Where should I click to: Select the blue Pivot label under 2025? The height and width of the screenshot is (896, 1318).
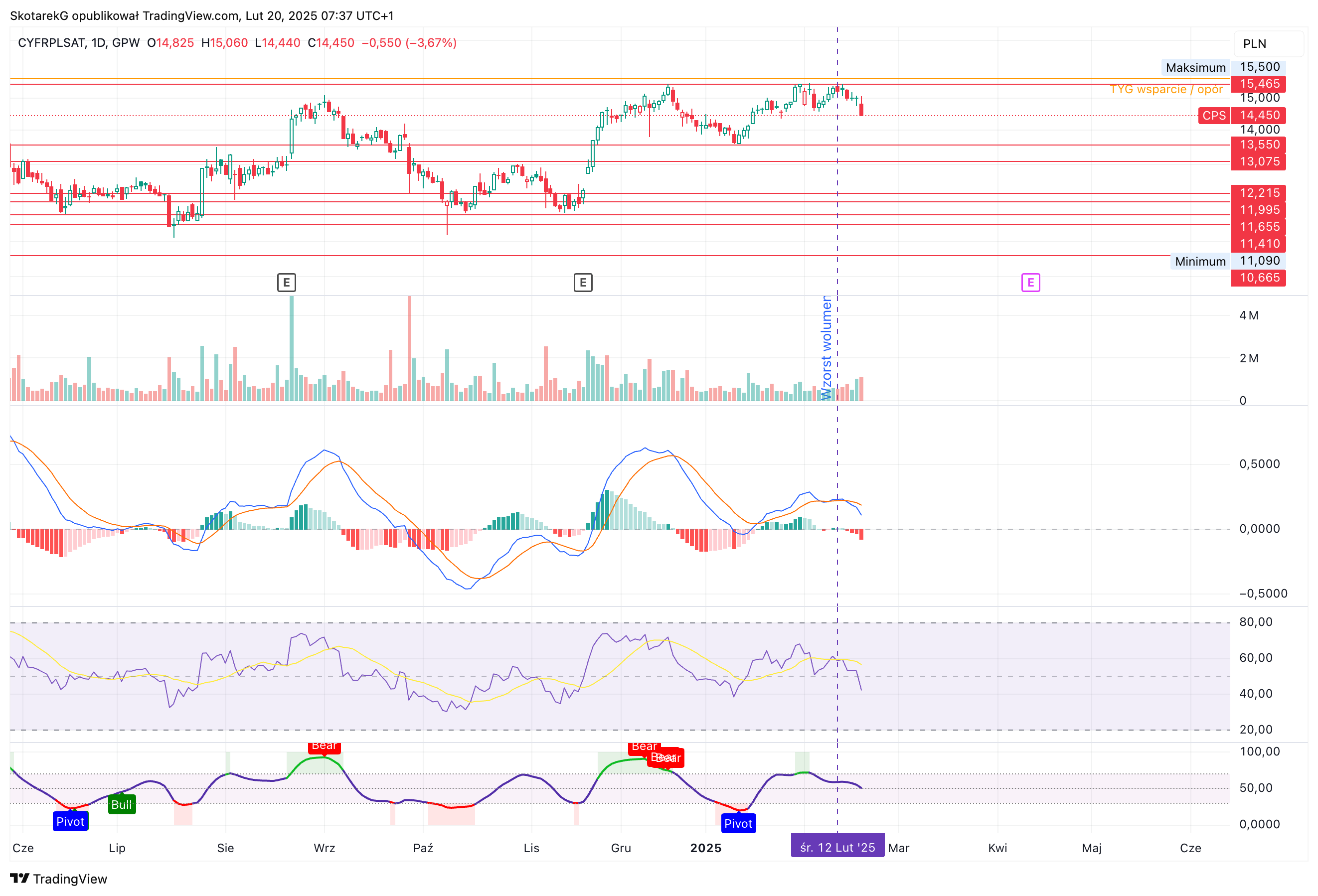click(738, 823)
